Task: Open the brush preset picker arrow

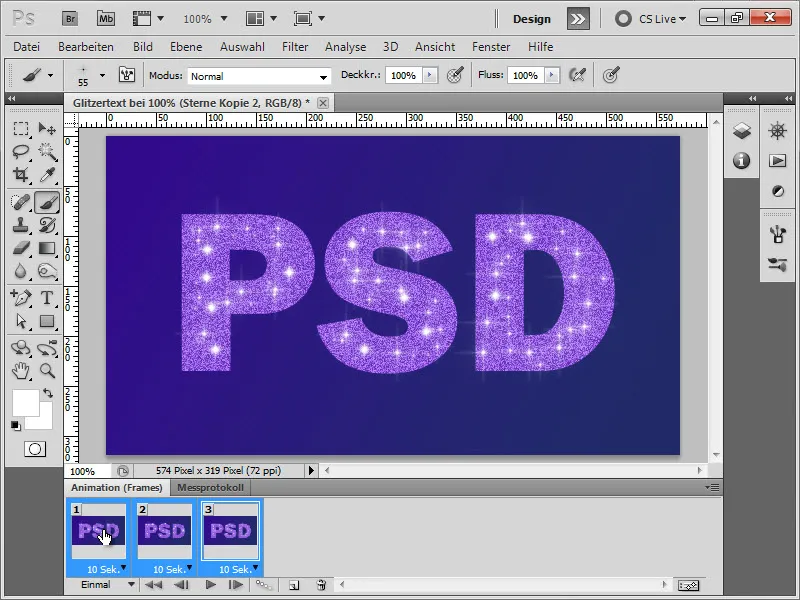Action: coord(103,76)
